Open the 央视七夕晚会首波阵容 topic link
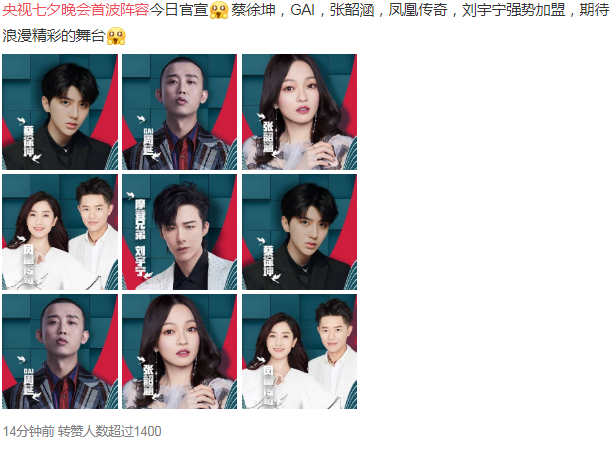615x458 pixels. tap(76, 10)
